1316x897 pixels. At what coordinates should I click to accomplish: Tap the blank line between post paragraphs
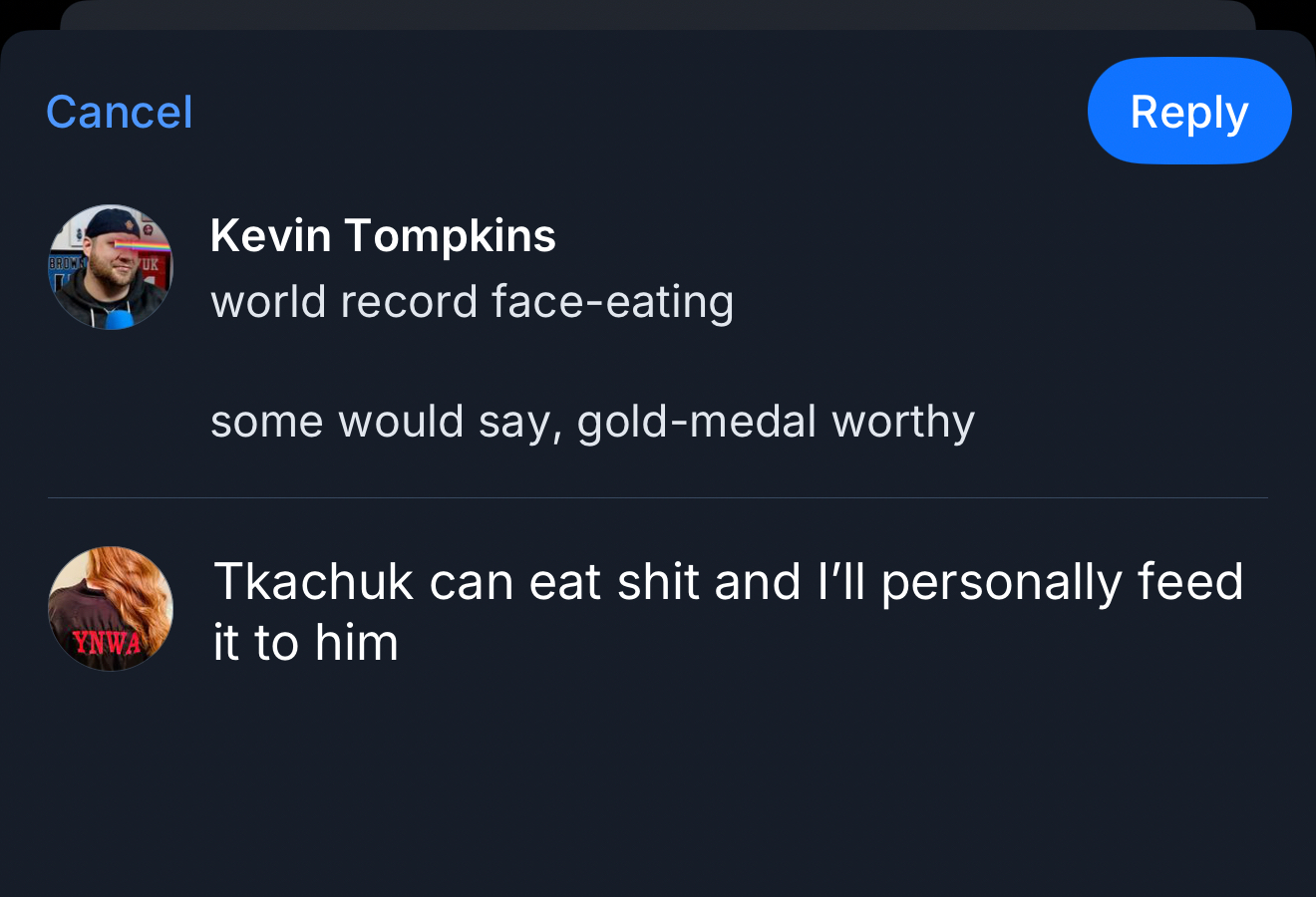coord(592,362)
